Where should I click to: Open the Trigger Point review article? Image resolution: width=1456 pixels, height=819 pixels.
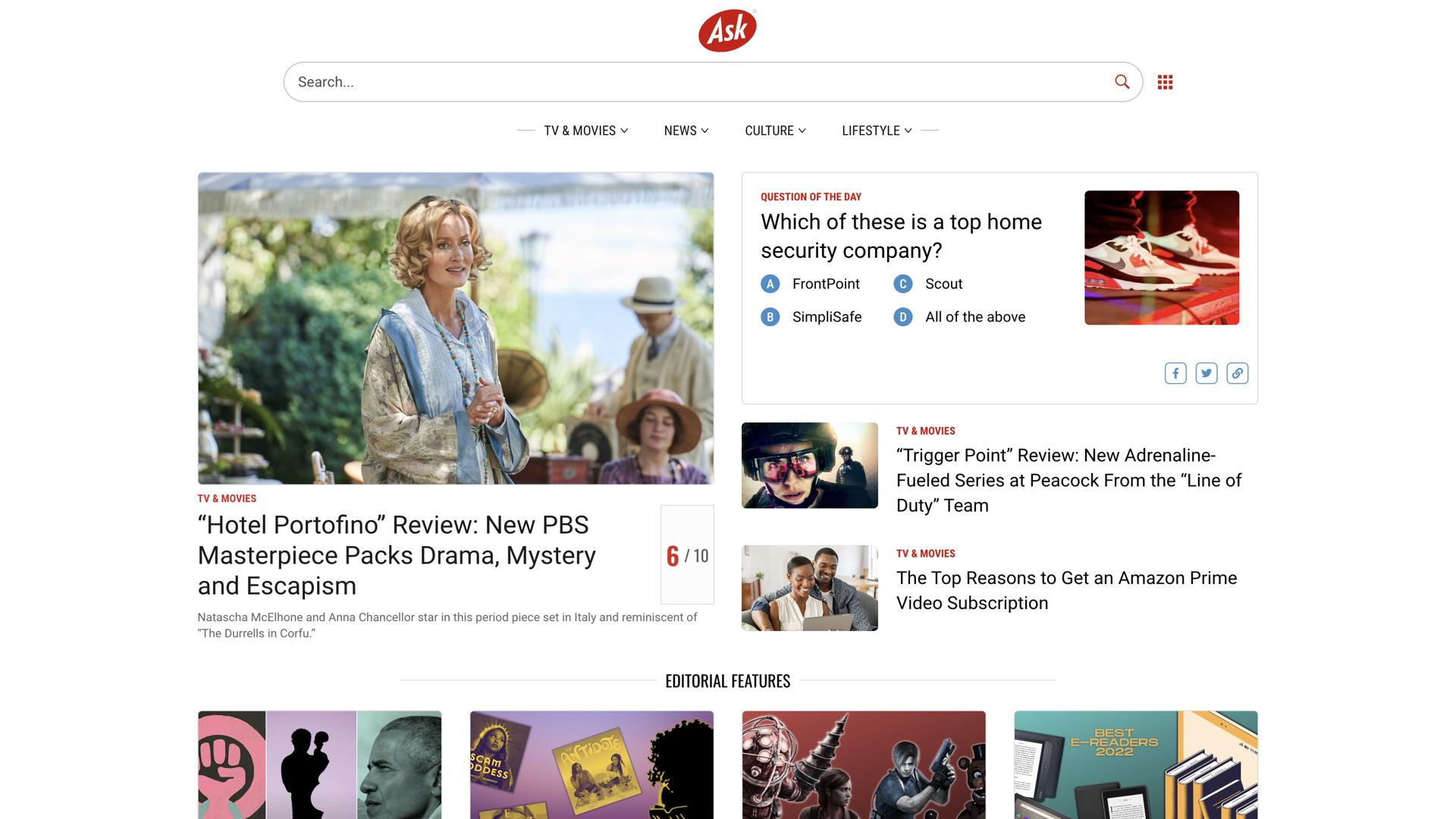pos(1068,480)
